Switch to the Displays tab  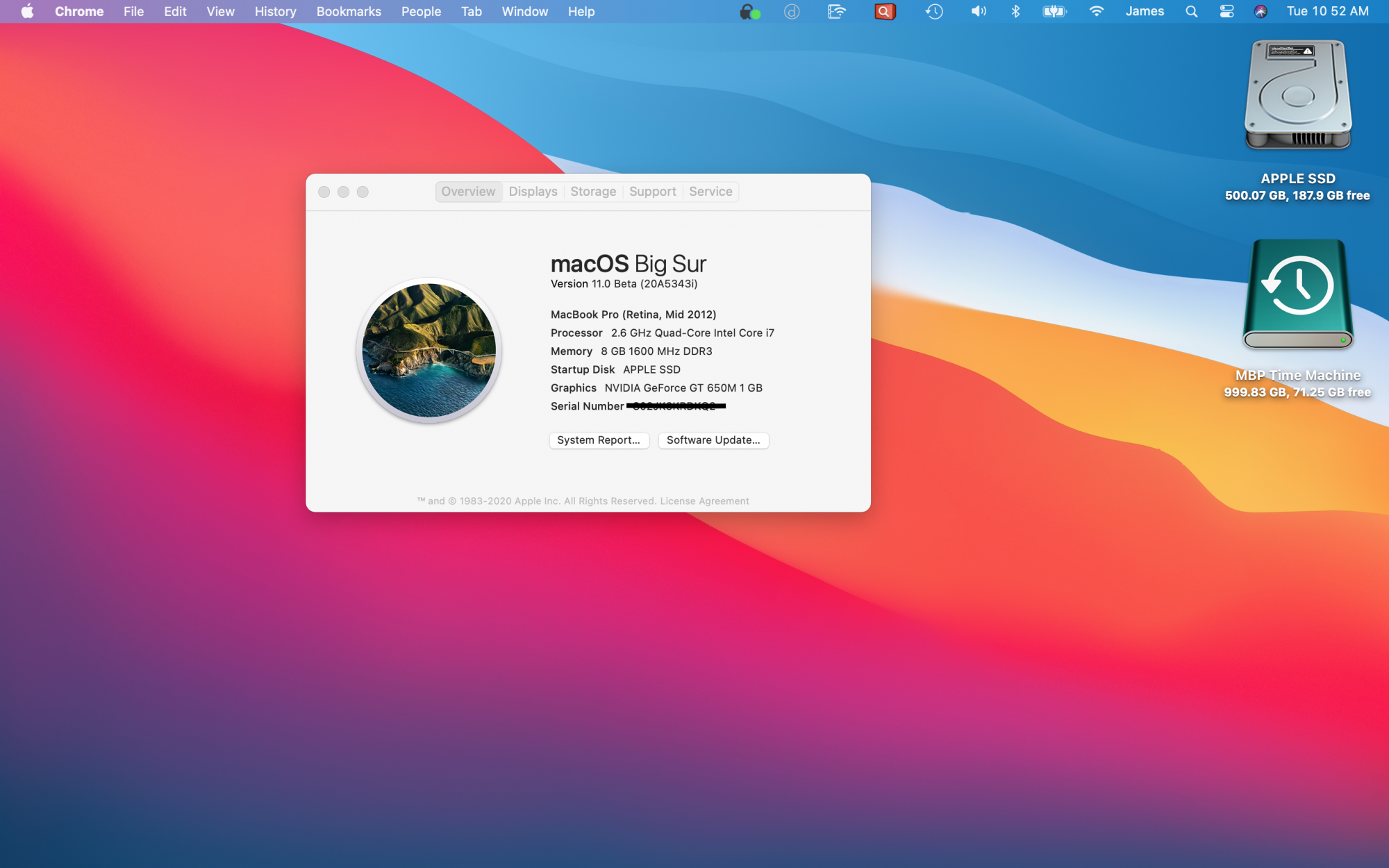(x=533, y=192)
